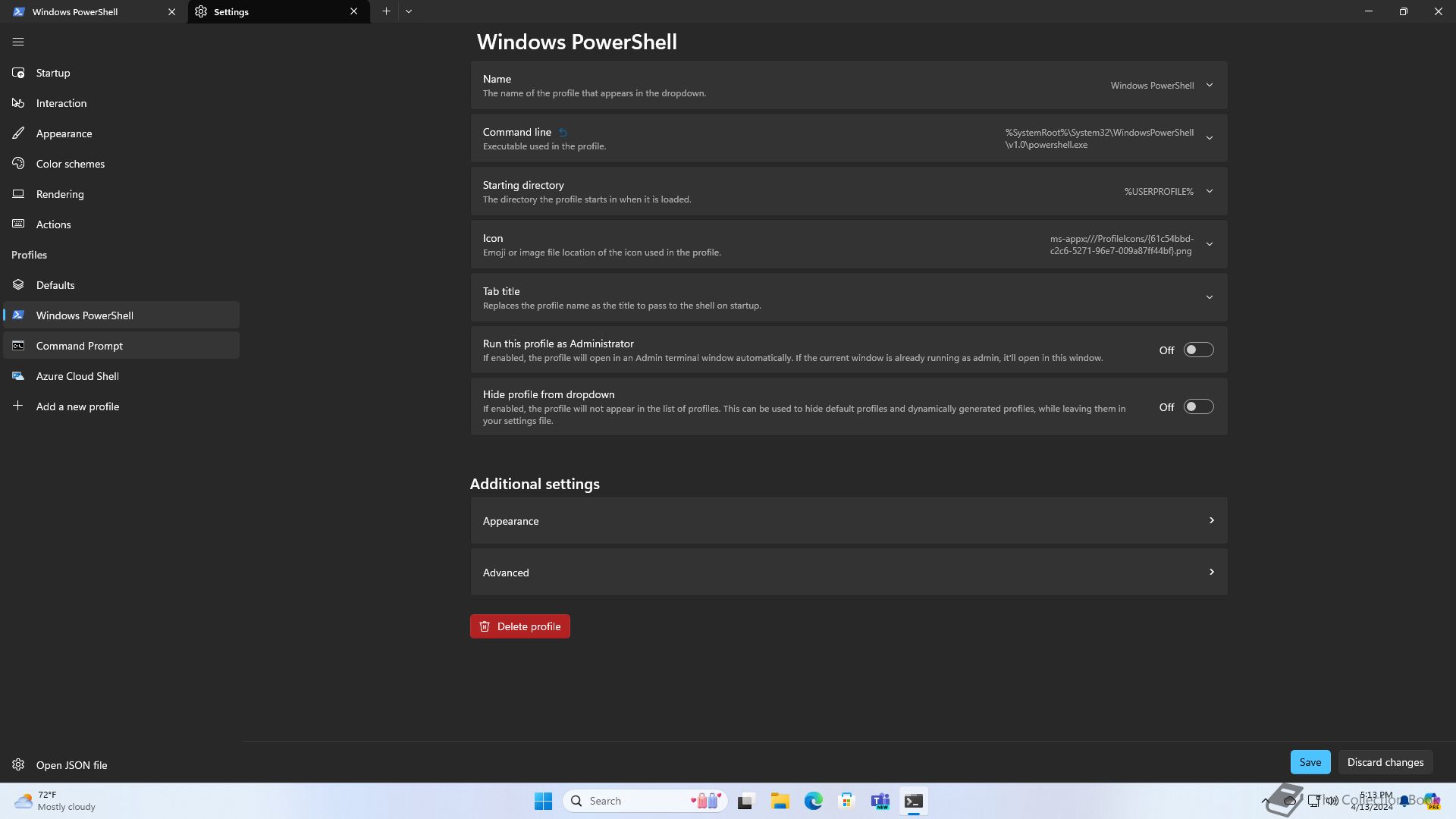Screen dimensions: 1456x819
Task: Click the taskbar Search box
Action: (x=645, y=801)
